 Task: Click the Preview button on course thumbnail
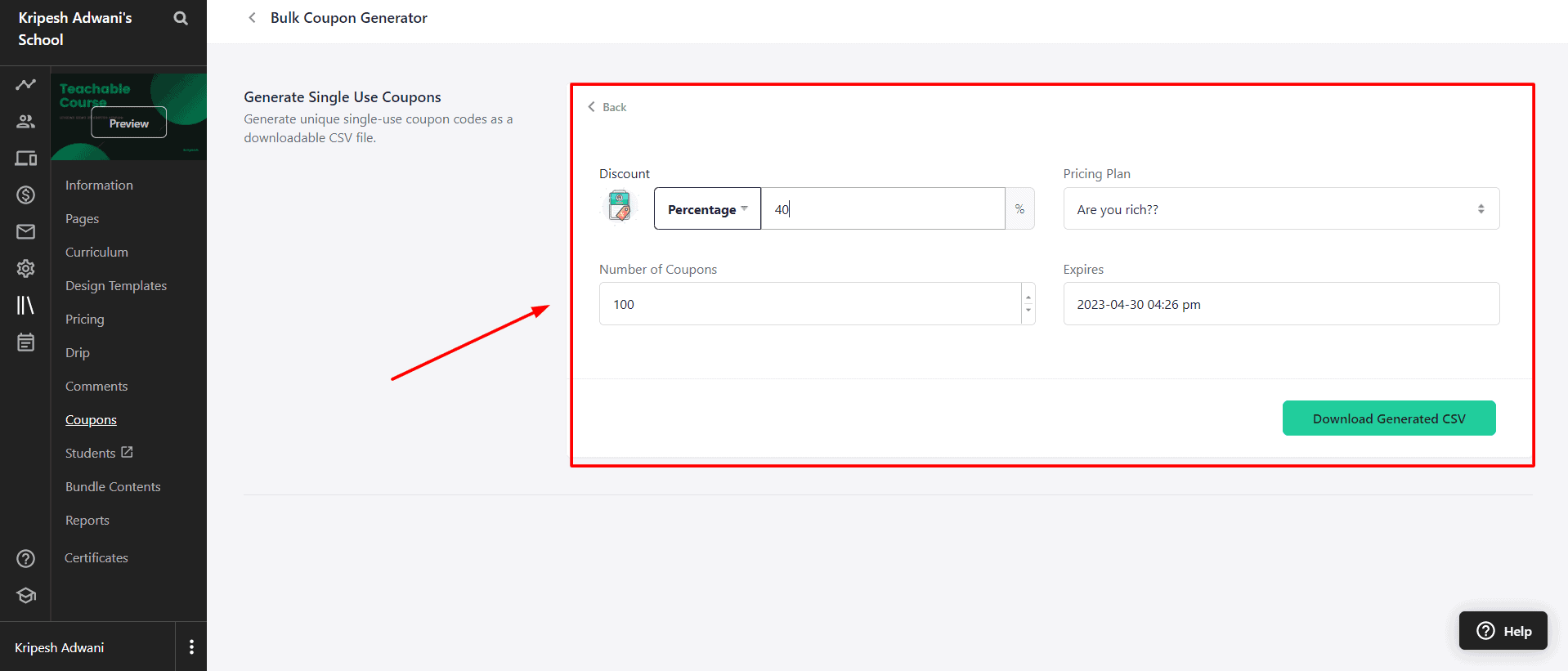coord(128,123)
